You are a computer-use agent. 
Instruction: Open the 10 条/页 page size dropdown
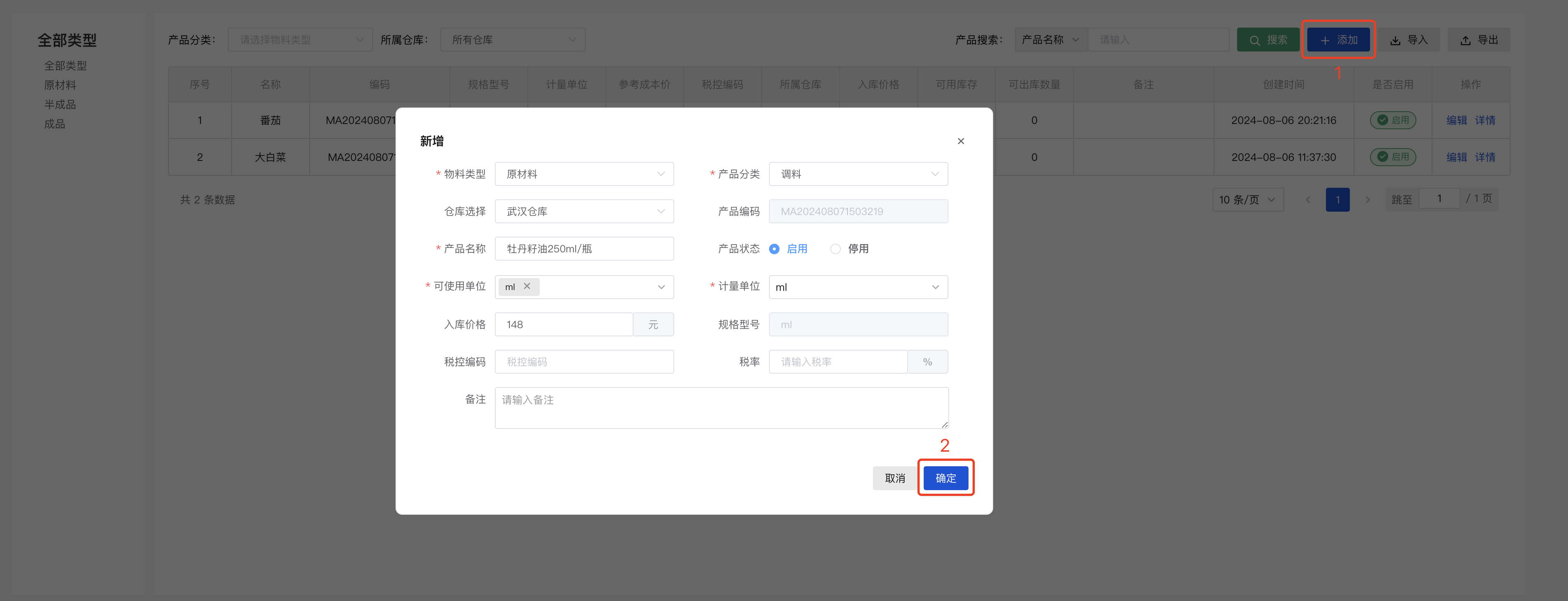pyautogui.click(x=1247, y=199)
